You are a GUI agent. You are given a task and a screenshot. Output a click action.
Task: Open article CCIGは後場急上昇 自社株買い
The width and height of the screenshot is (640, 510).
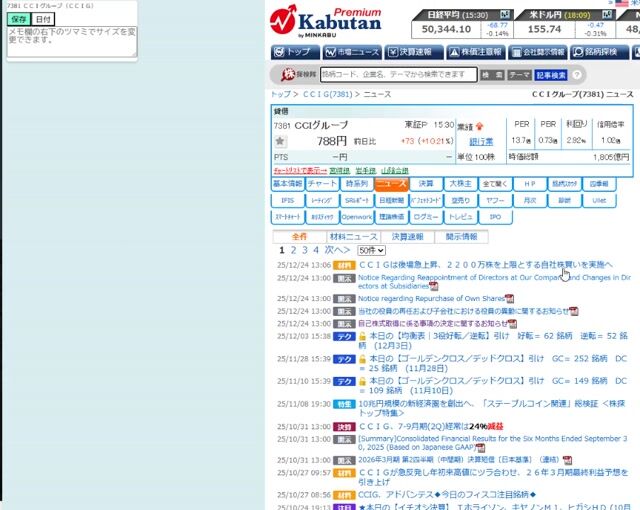click(485, 265)
